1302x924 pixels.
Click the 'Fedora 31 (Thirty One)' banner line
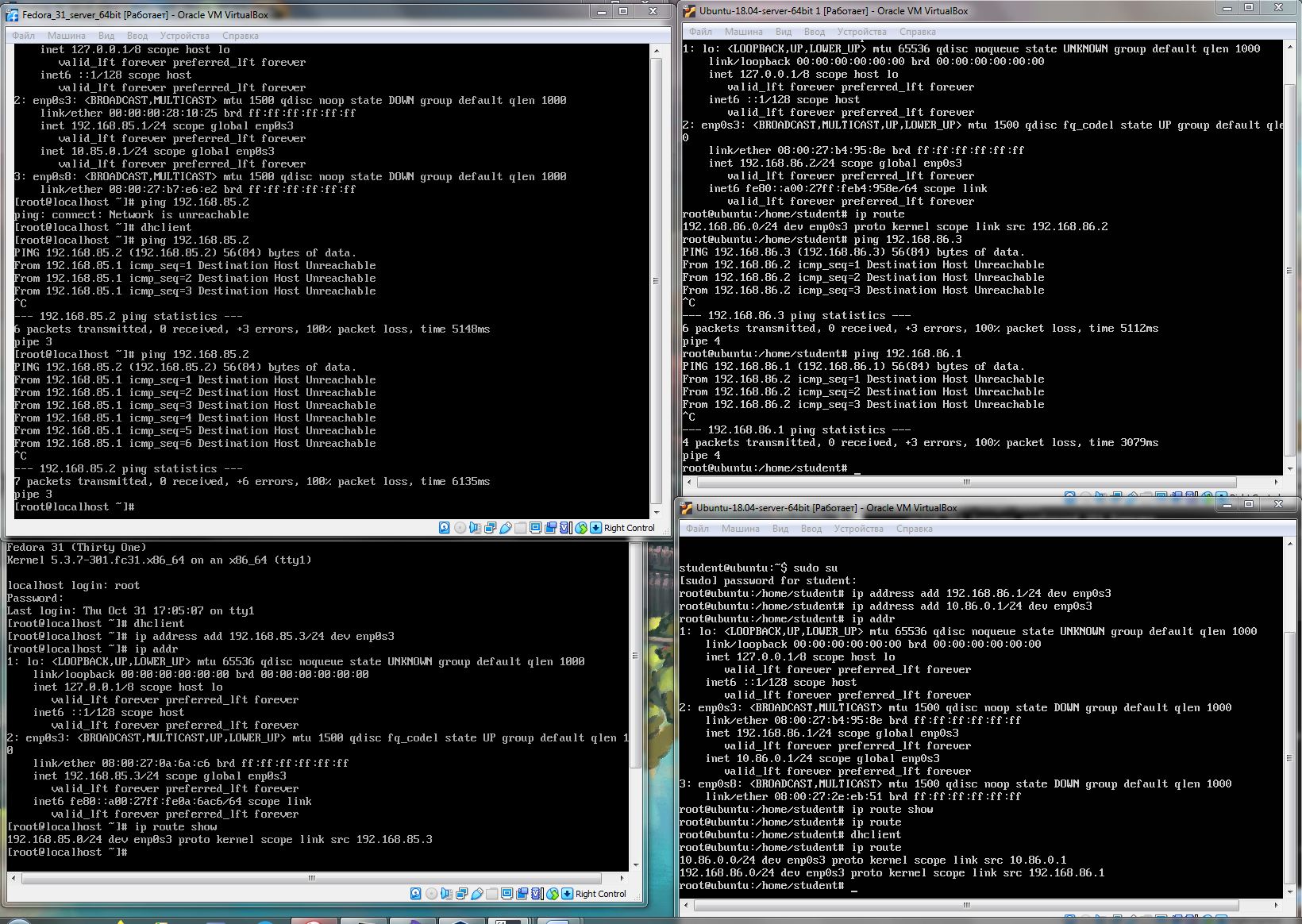click(76, 547)
